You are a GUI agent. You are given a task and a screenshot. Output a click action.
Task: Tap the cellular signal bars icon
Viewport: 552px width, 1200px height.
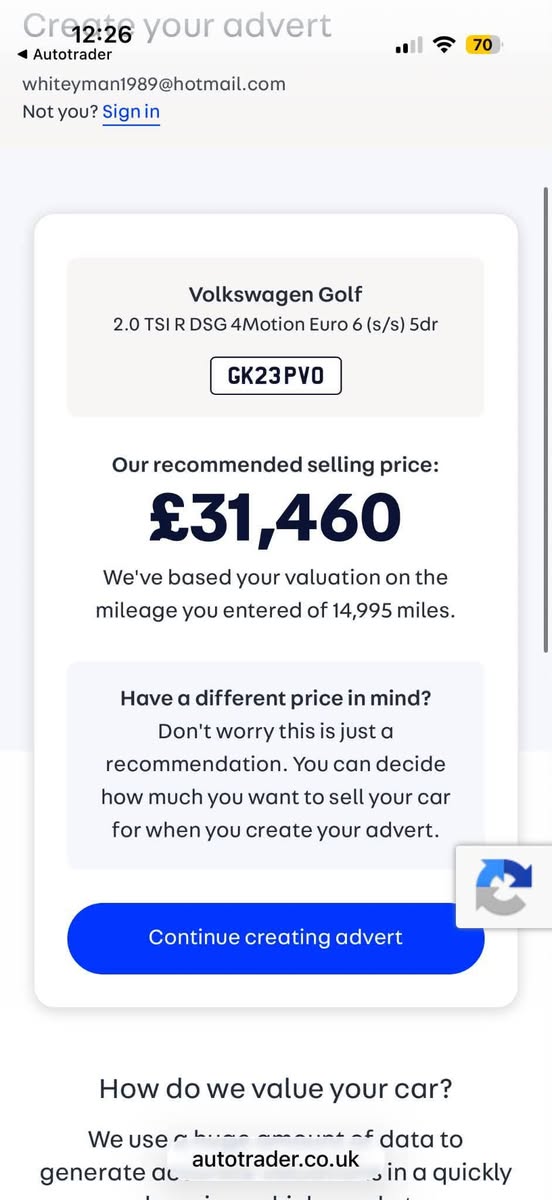[x=408, y=46]
